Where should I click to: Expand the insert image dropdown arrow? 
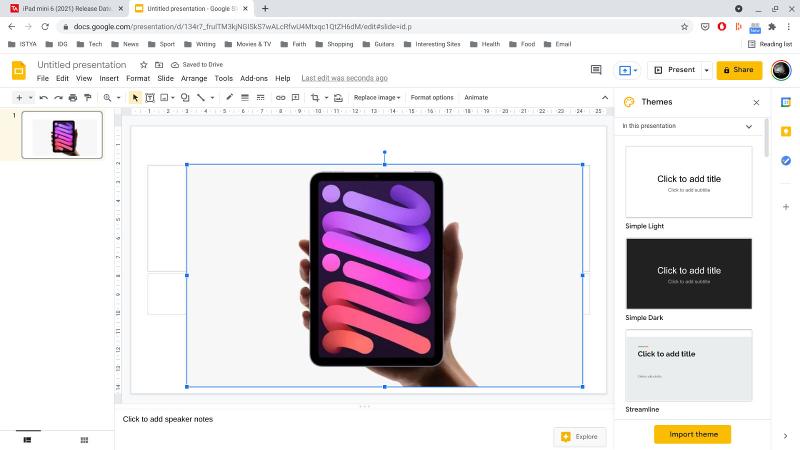pos(173,97)
